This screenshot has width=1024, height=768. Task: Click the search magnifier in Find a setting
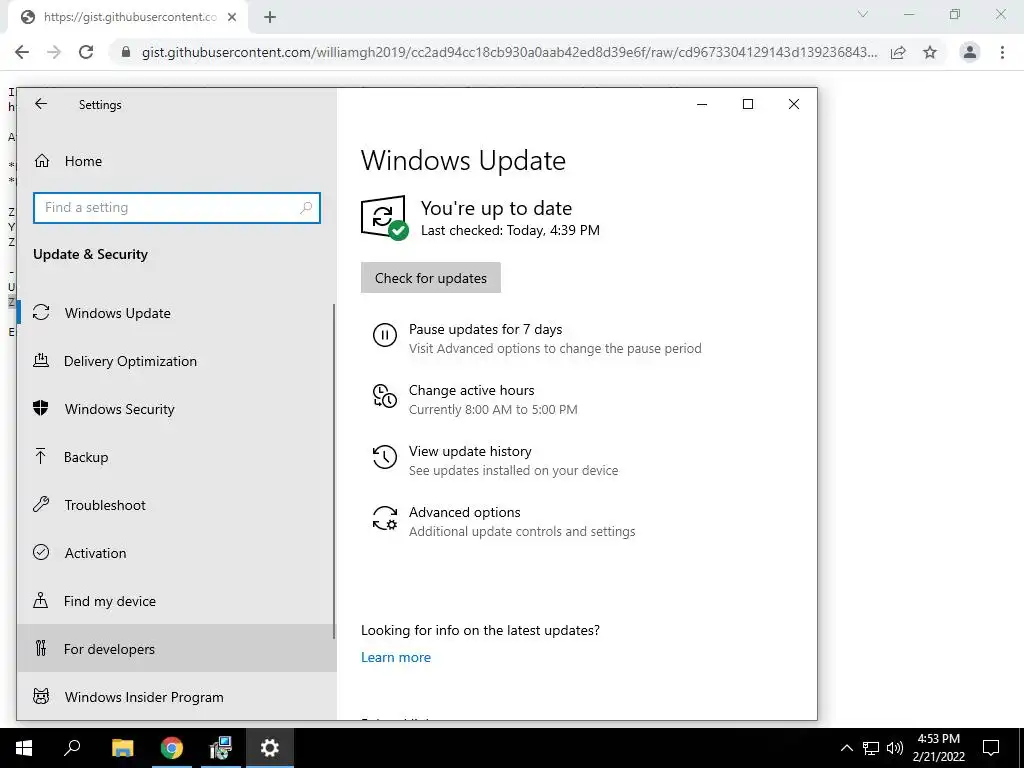coord(306,208)
